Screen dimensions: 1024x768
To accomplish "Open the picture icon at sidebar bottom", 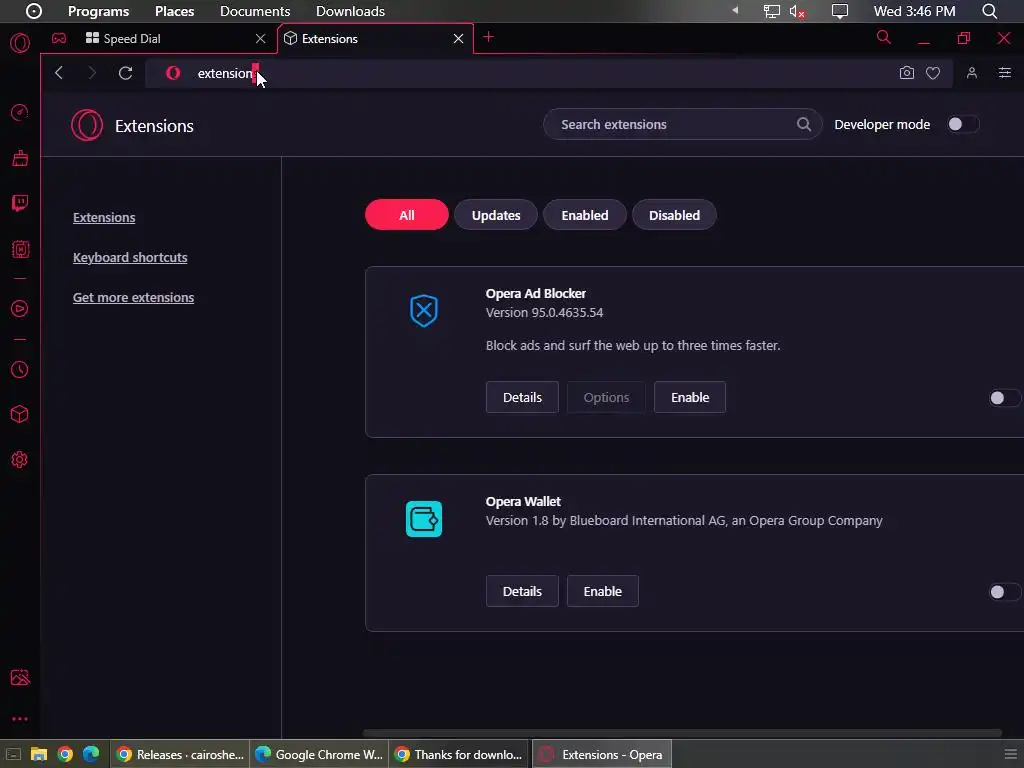I will click(20, 678).
